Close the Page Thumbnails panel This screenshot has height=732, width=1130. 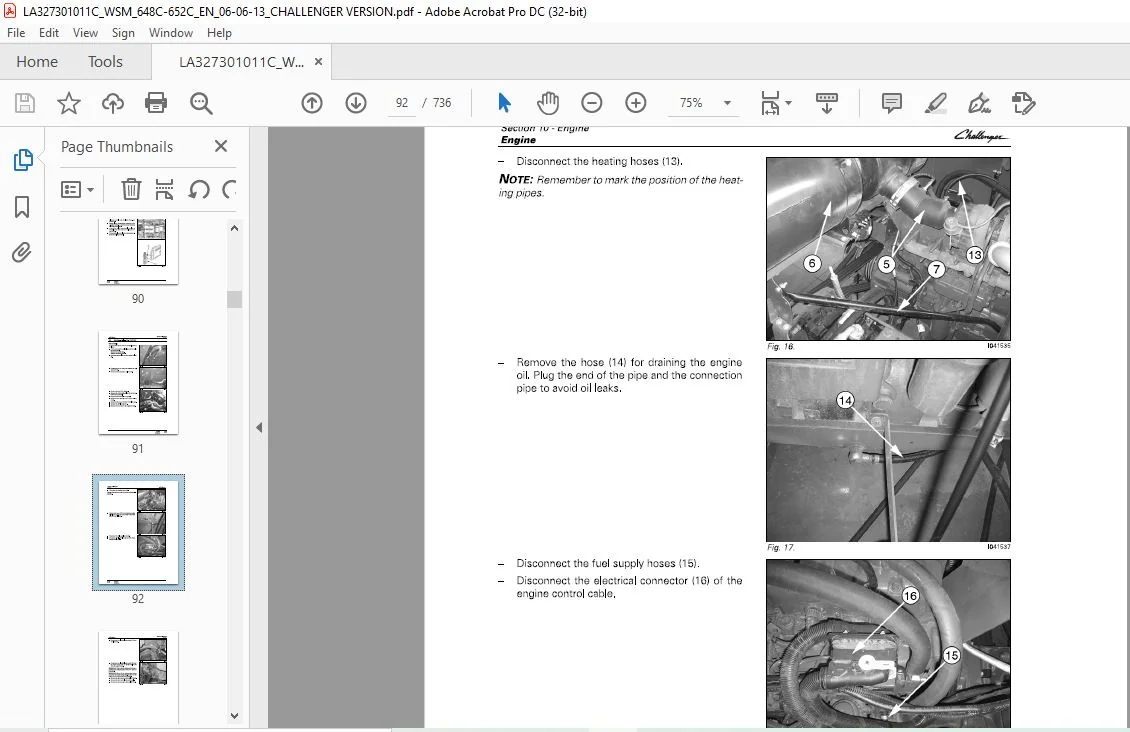(x=221, y=146)
